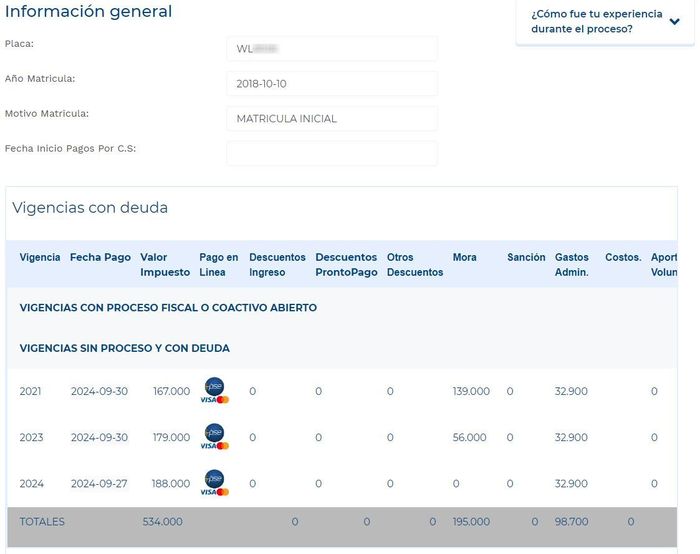The height and width of the screenshot is (554, 700).
Task: Click the Descuentos ProntoPago column header
Action: click(346, 265)
